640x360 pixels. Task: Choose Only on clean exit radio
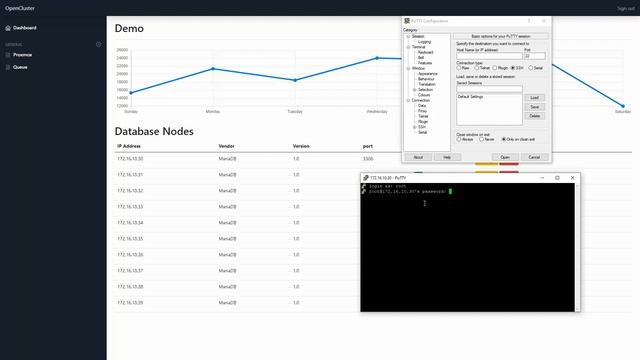click(x=504, y=140)
